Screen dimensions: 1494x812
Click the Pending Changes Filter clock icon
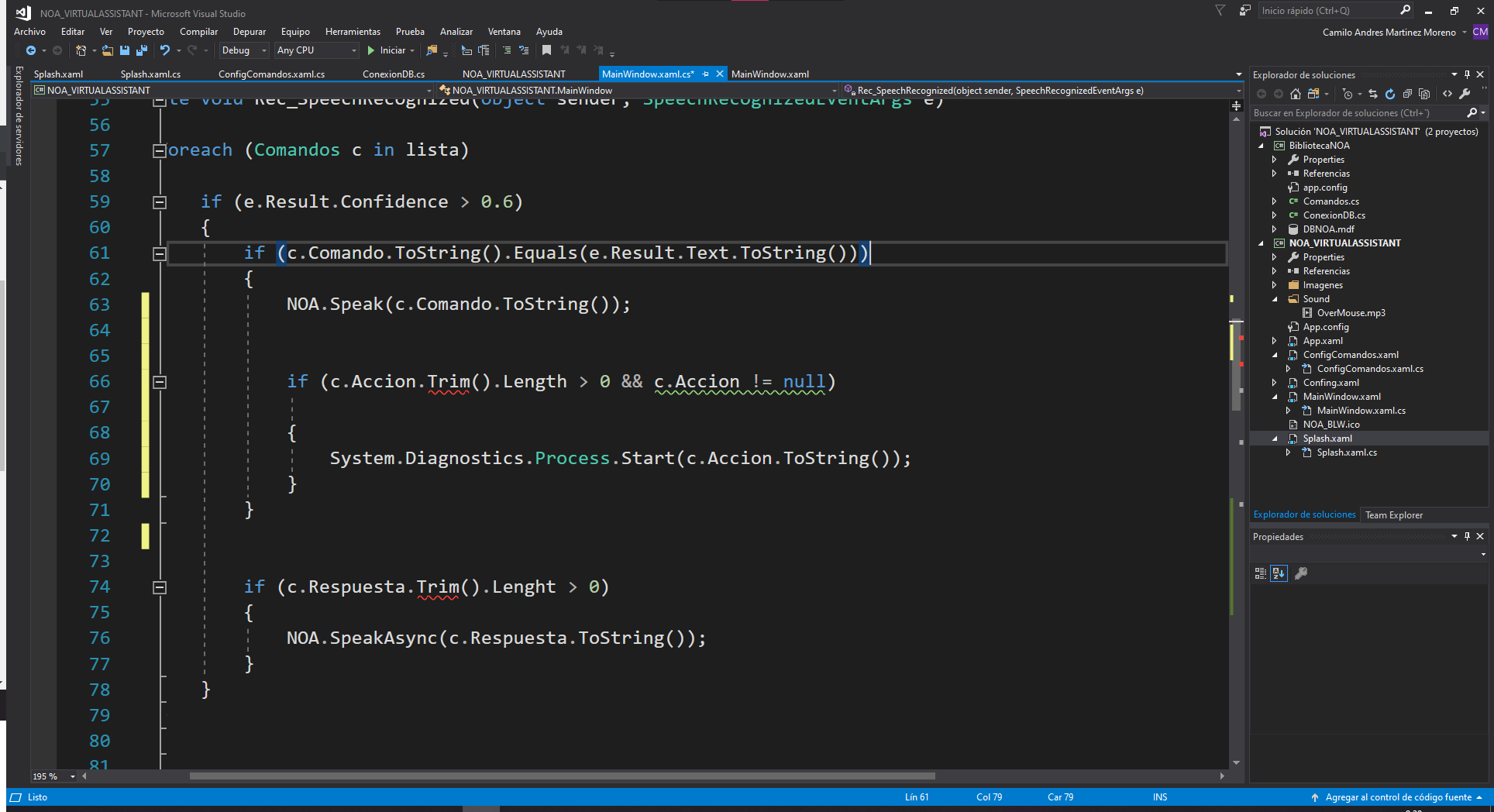[1348, 94]
